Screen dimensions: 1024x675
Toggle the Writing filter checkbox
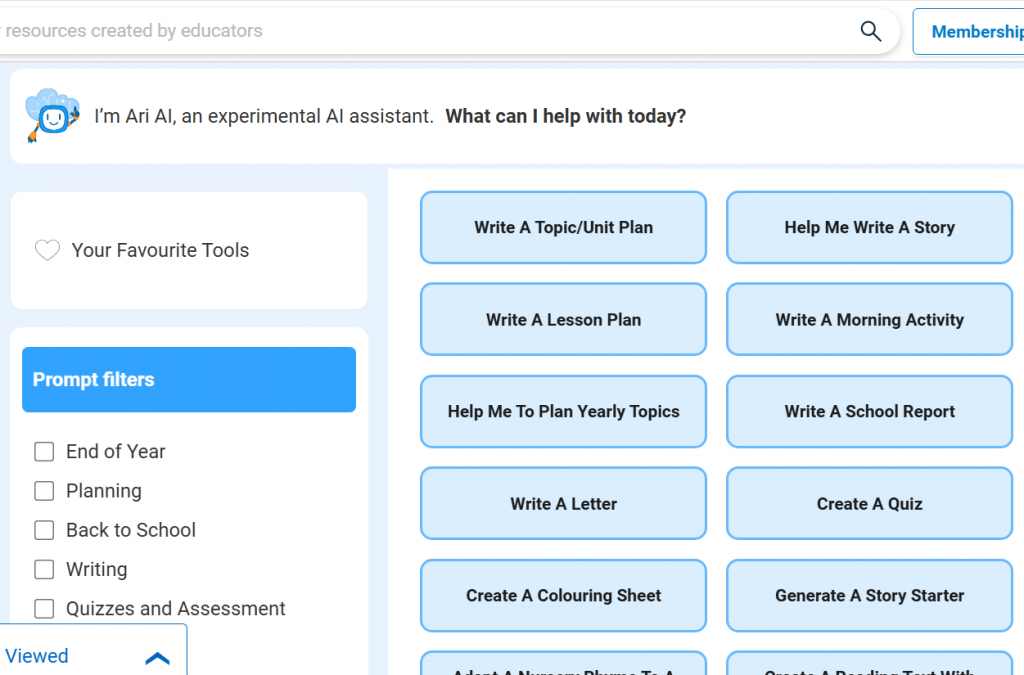coord(44,570)
